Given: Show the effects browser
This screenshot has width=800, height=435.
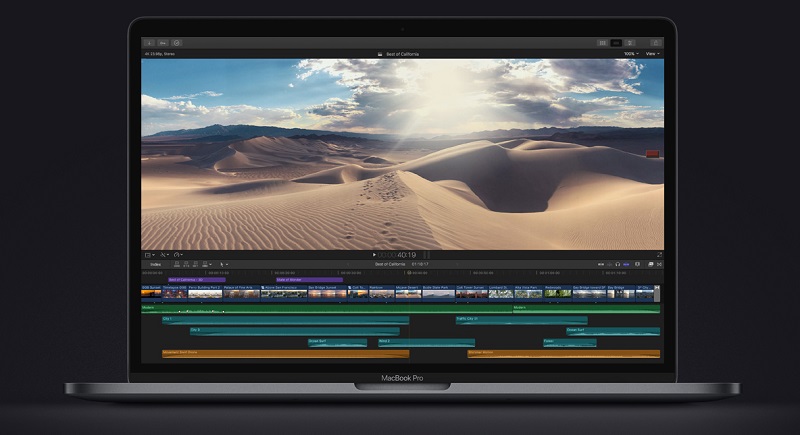Looking at the screenshot, I should (x=651, y=264).
